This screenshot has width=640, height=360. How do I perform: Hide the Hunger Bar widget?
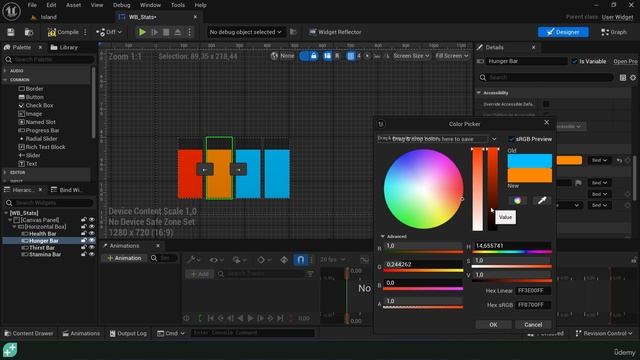click(91, 240)
